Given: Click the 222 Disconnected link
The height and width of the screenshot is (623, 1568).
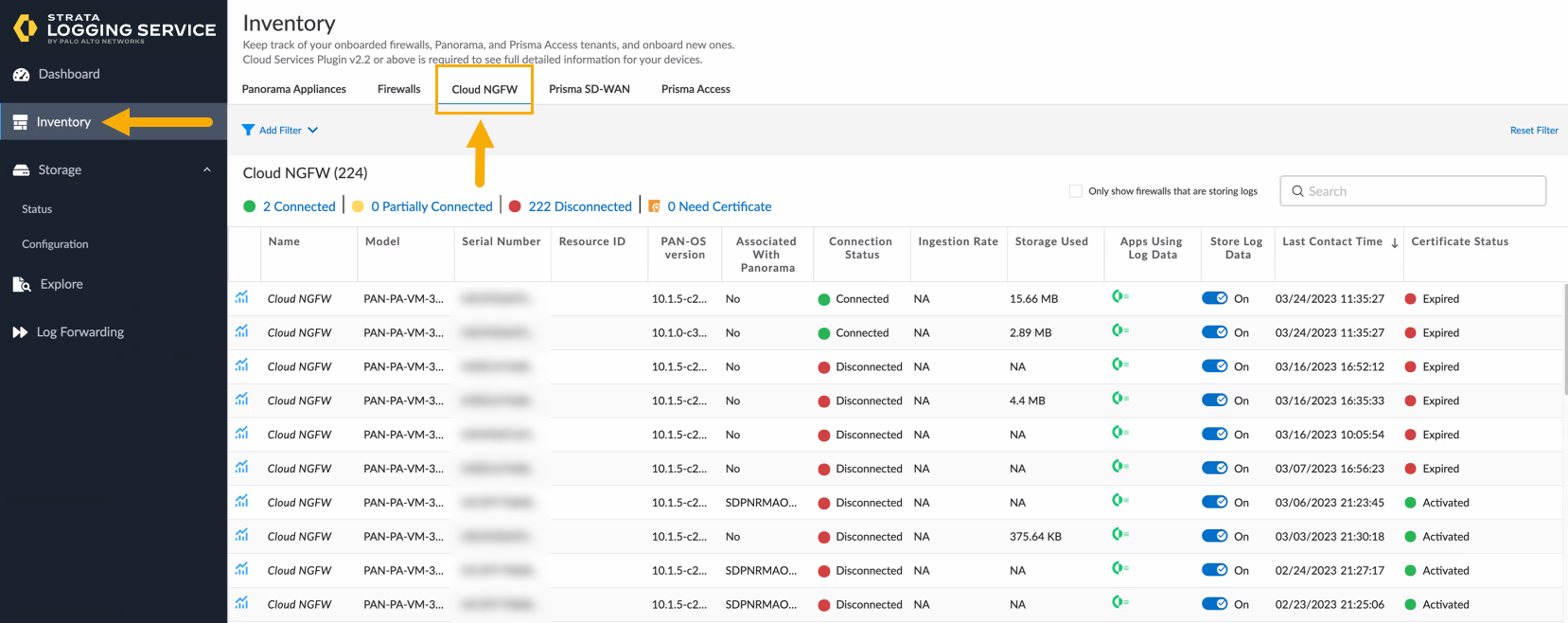Looking at the screenshot, I should (579, 206).
